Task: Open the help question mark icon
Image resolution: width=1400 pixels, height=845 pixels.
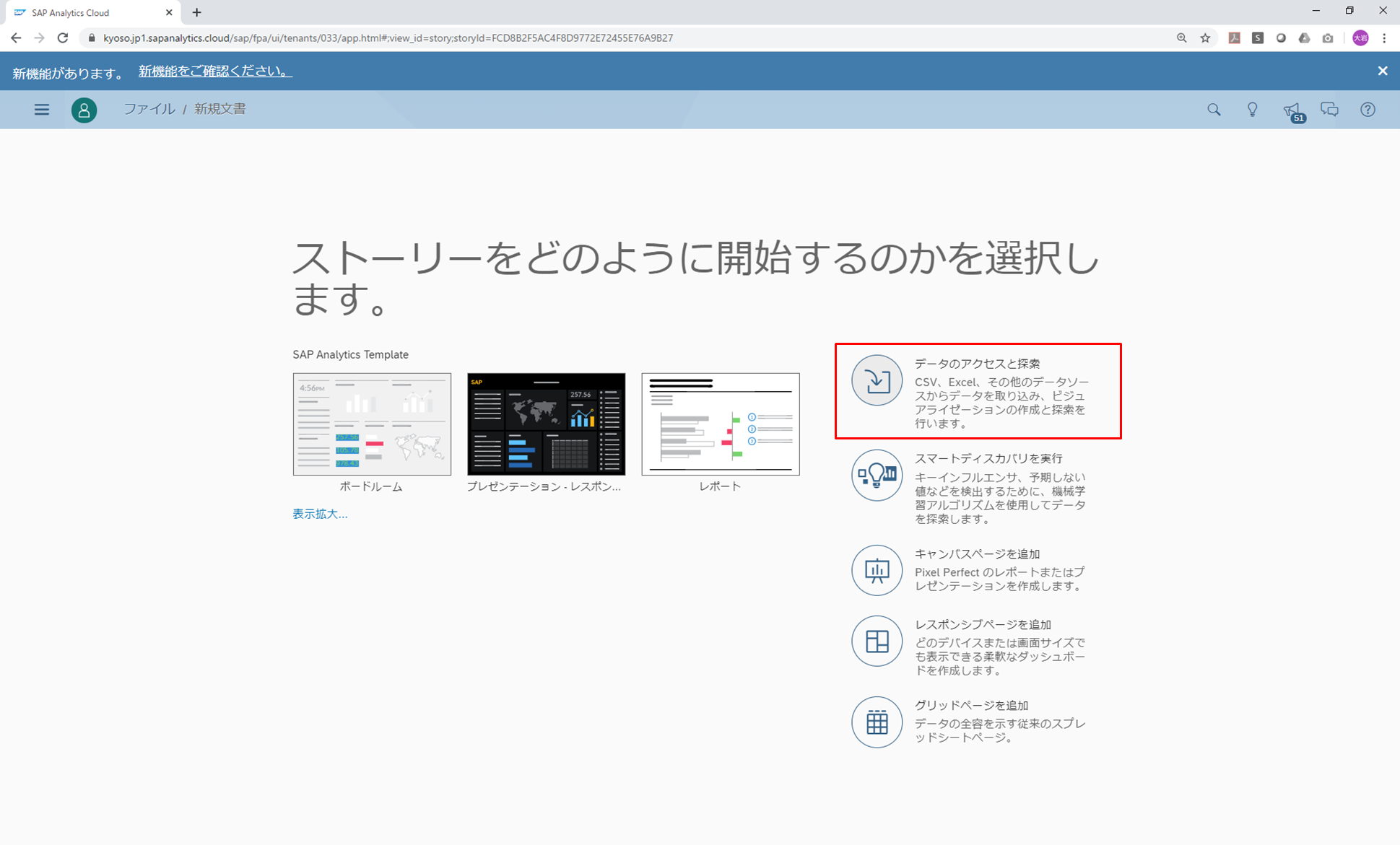Action: point(1368,110)
